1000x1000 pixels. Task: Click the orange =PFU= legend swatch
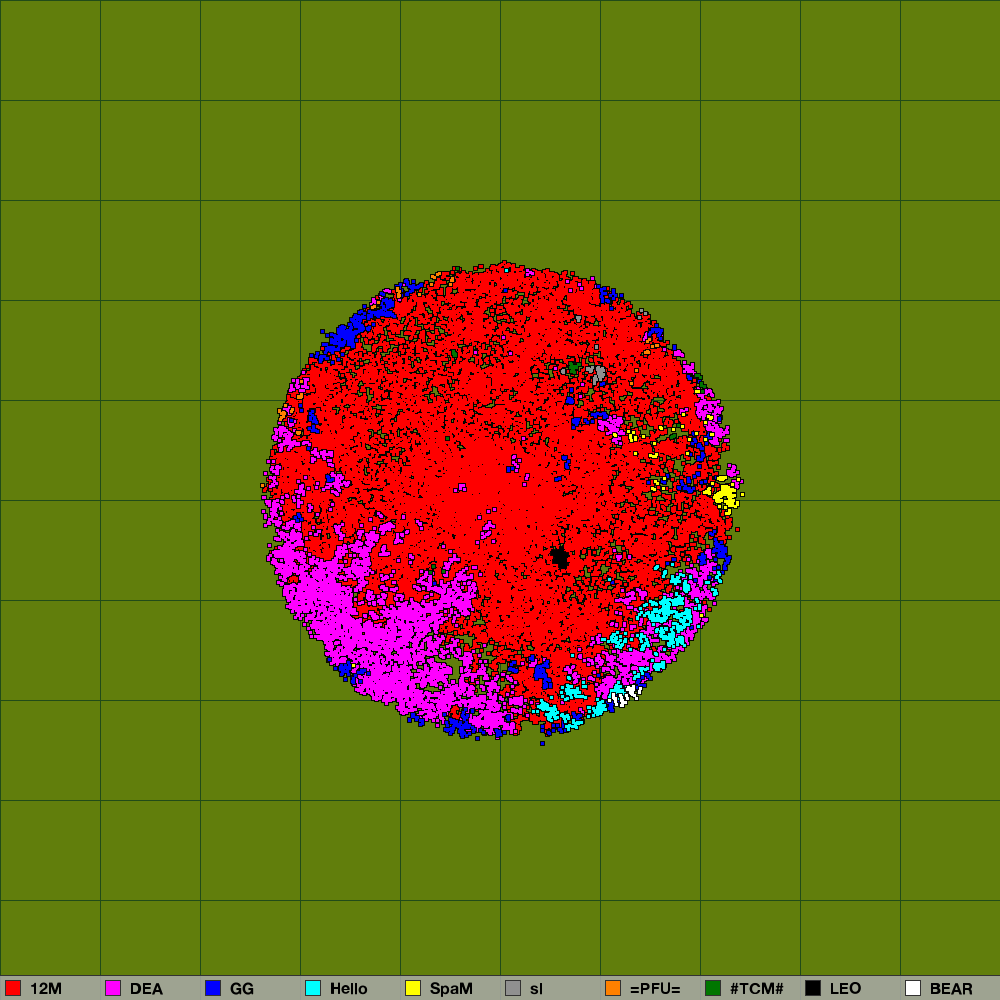[613, 988]
